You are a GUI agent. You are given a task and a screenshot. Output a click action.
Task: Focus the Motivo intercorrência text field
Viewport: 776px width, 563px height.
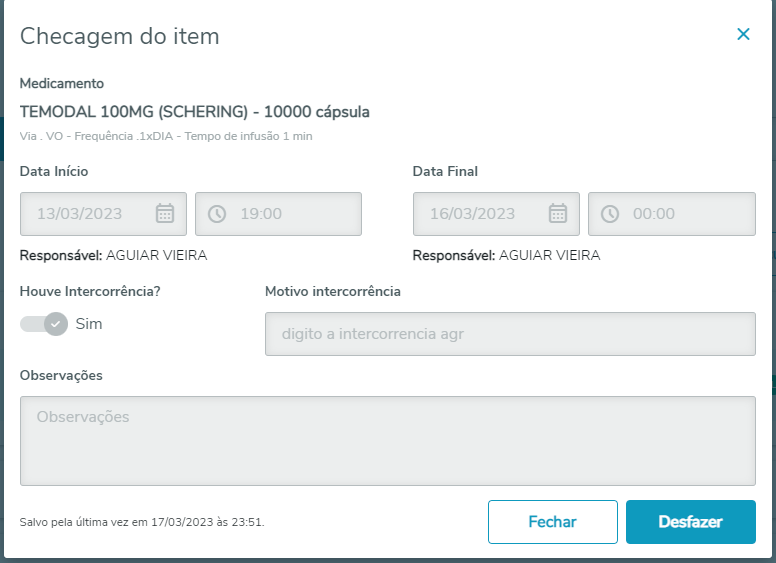510,334
